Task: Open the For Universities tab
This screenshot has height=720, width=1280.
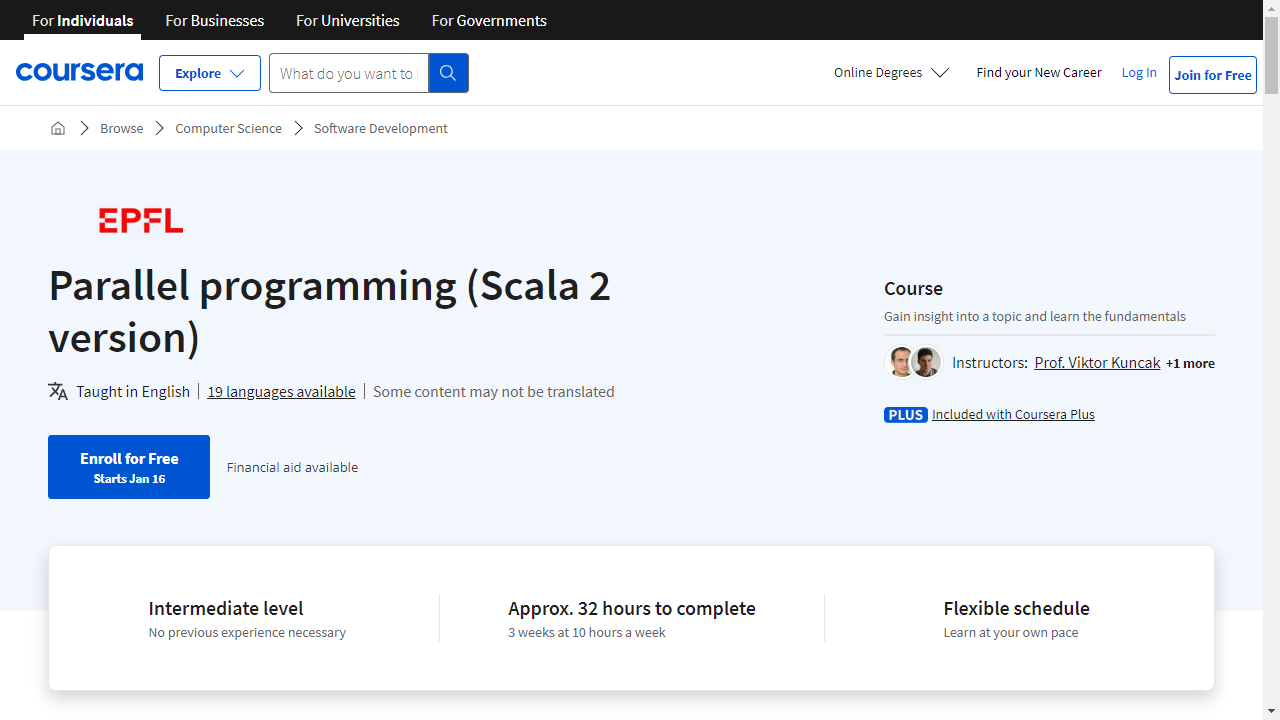Action: [348, 20]
